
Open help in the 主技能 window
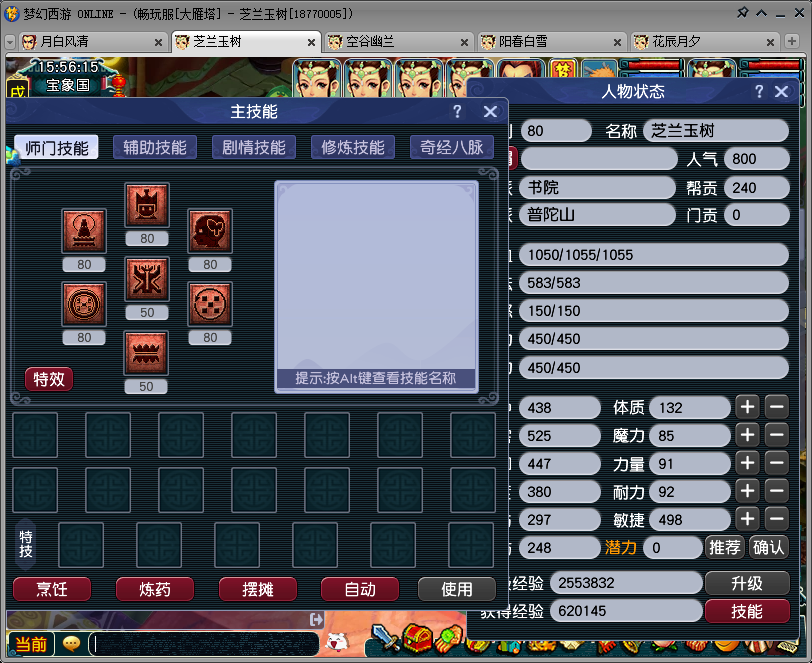point(457,111)
